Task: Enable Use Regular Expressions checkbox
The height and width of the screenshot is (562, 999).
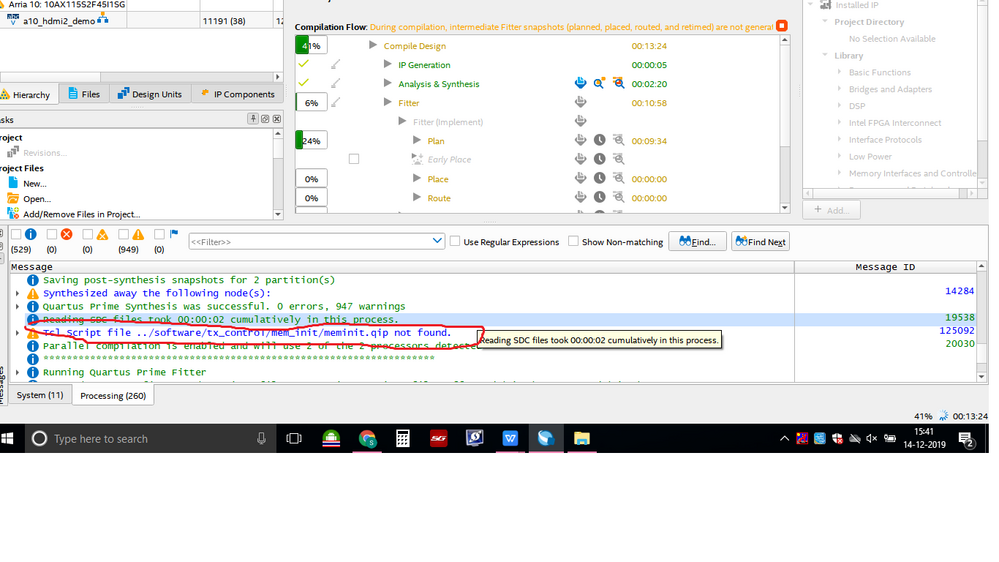Action: [x=455, y=241]
